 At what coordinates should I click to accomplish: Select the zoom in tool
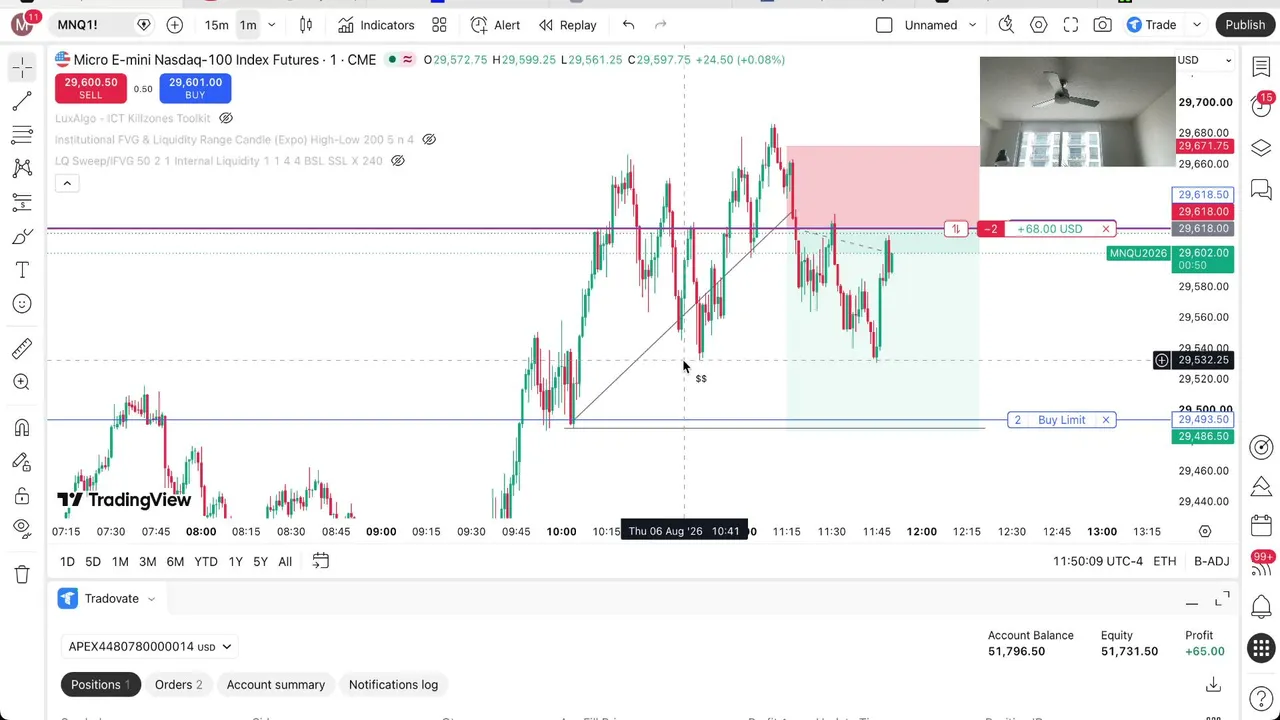(22, 382)
